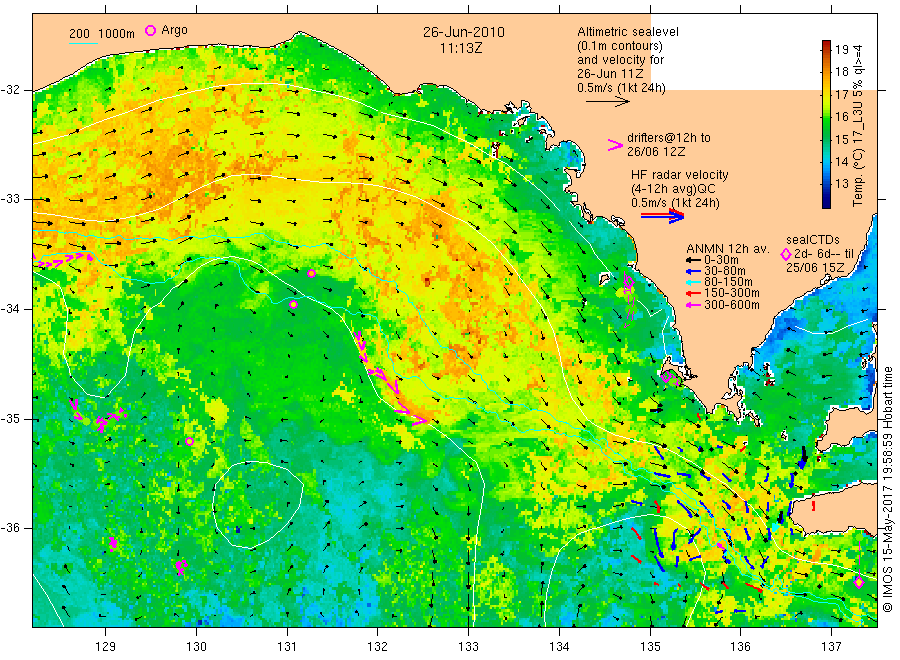
Task: Click the '150-300m' depth range label
Action: click(732, 293)
